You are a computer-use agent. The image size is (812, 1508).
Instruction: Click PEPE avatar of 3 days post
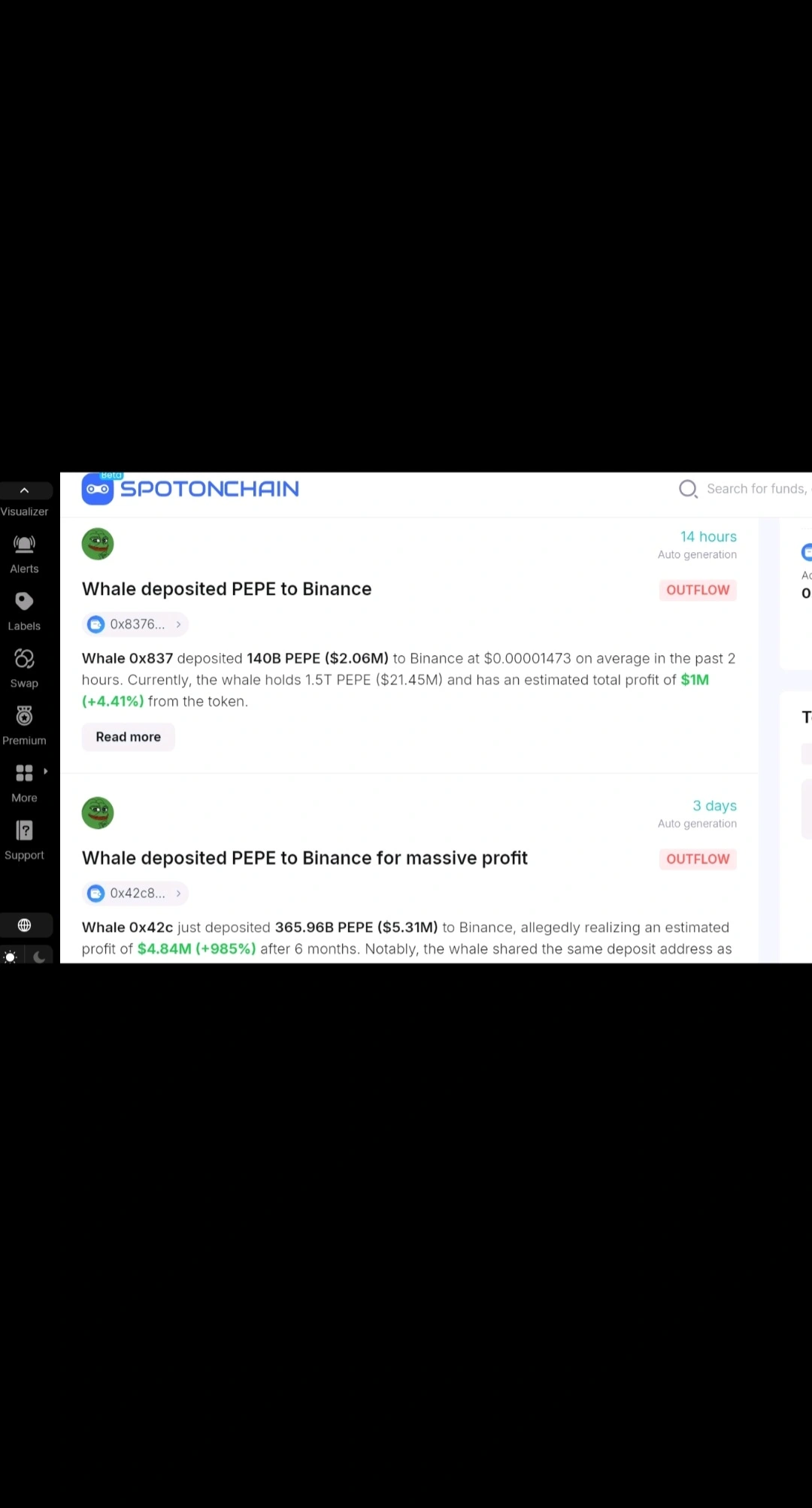click(98, 813)
